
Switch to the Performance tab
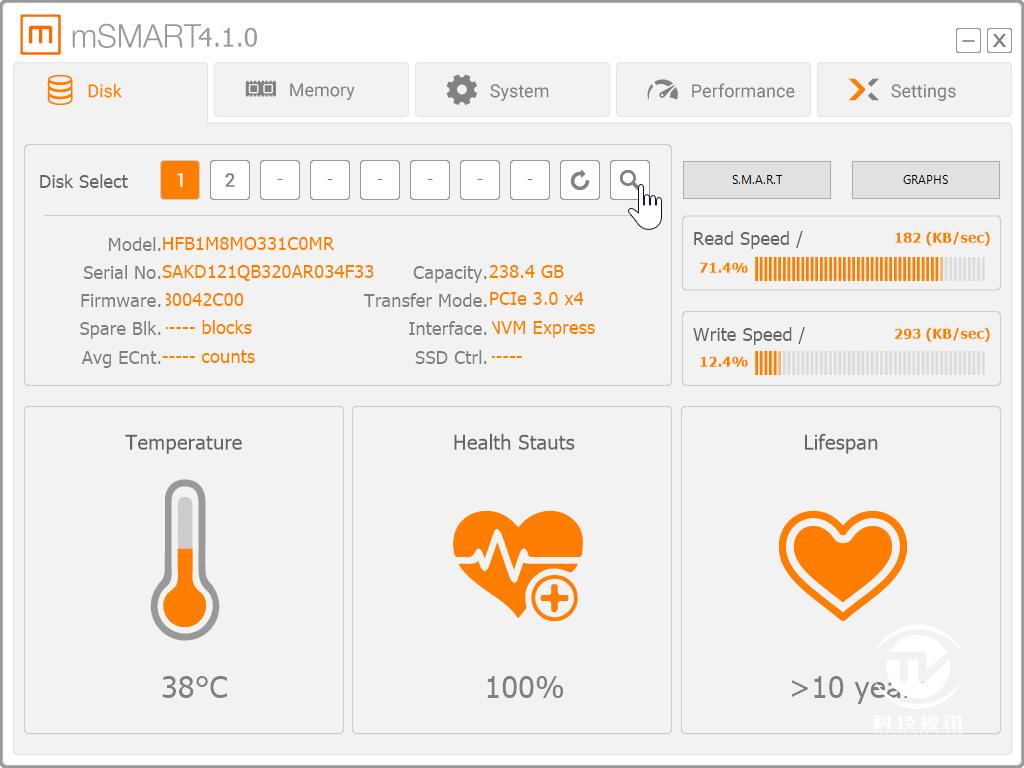714,90
